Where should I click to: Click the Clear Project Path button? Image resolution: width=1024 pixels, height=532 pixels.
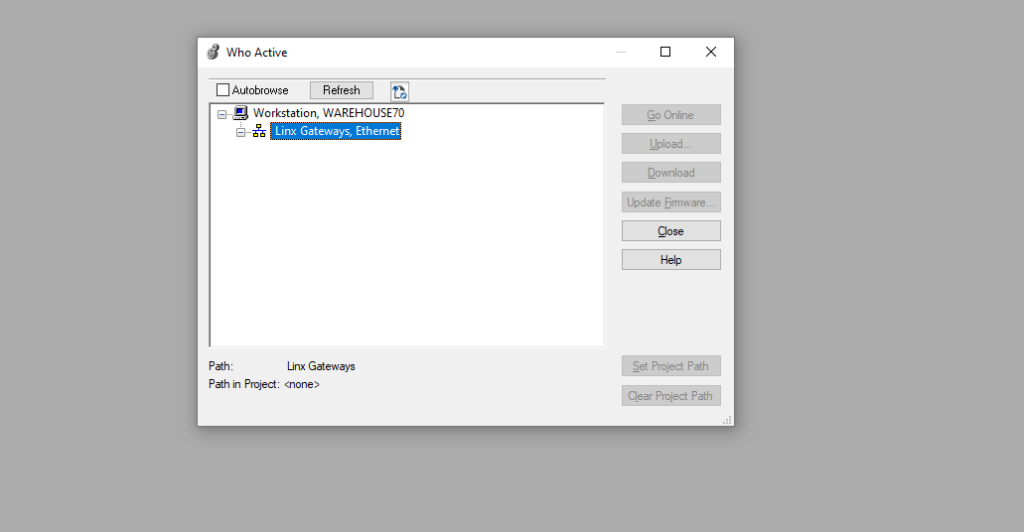click(670, 396)
